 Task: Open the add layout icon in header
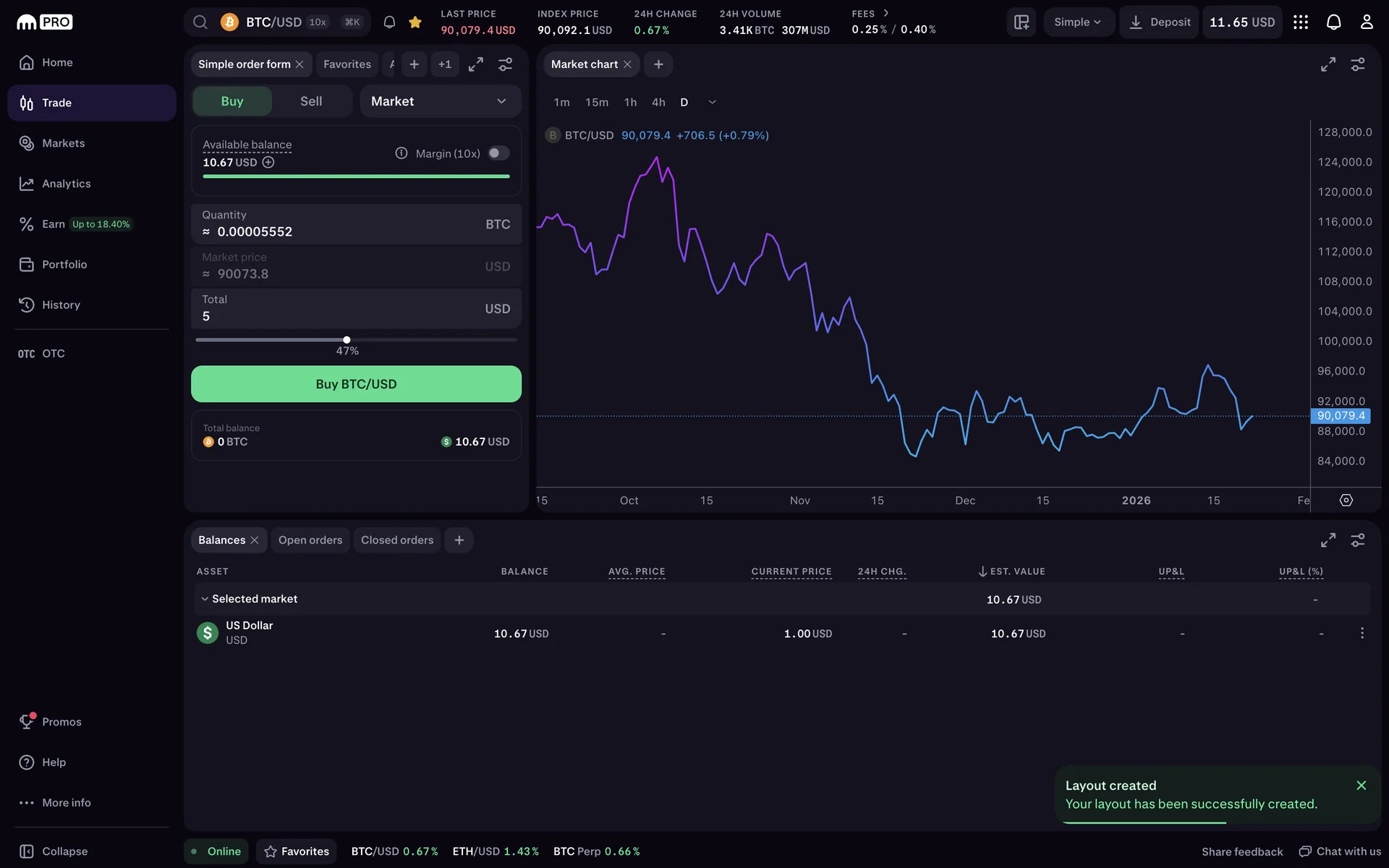pyautogui.click(x=1021, y=22)
